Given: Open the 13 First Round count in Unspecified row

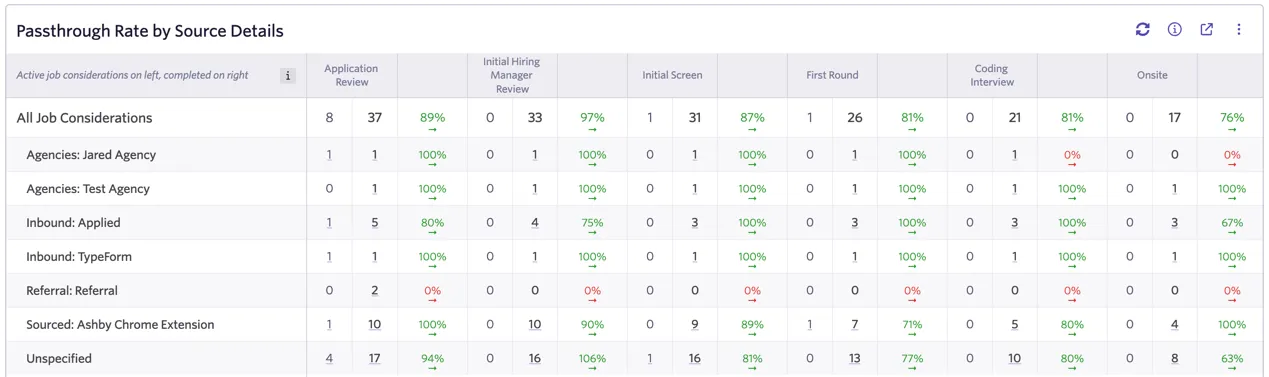Looking at the screenshot, I should (x=854, y=359).
